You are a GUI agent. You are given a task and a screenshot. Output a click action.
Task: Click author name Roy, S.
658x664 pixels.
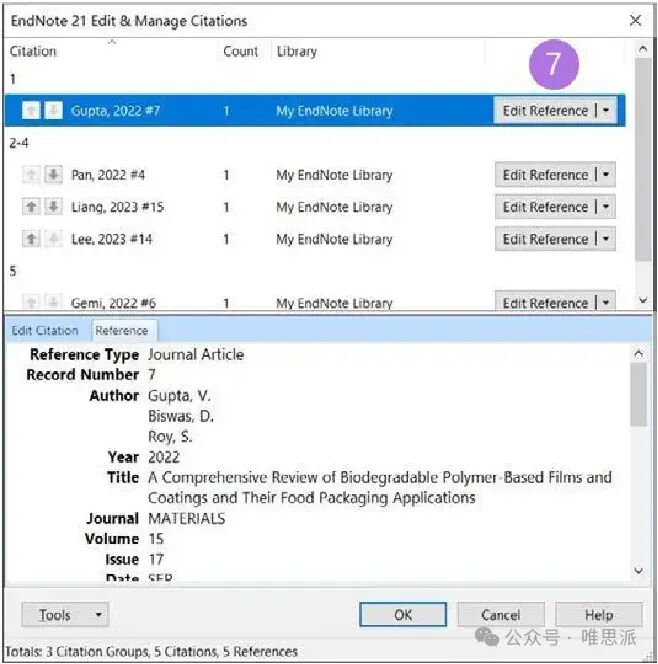click(170, 437)
